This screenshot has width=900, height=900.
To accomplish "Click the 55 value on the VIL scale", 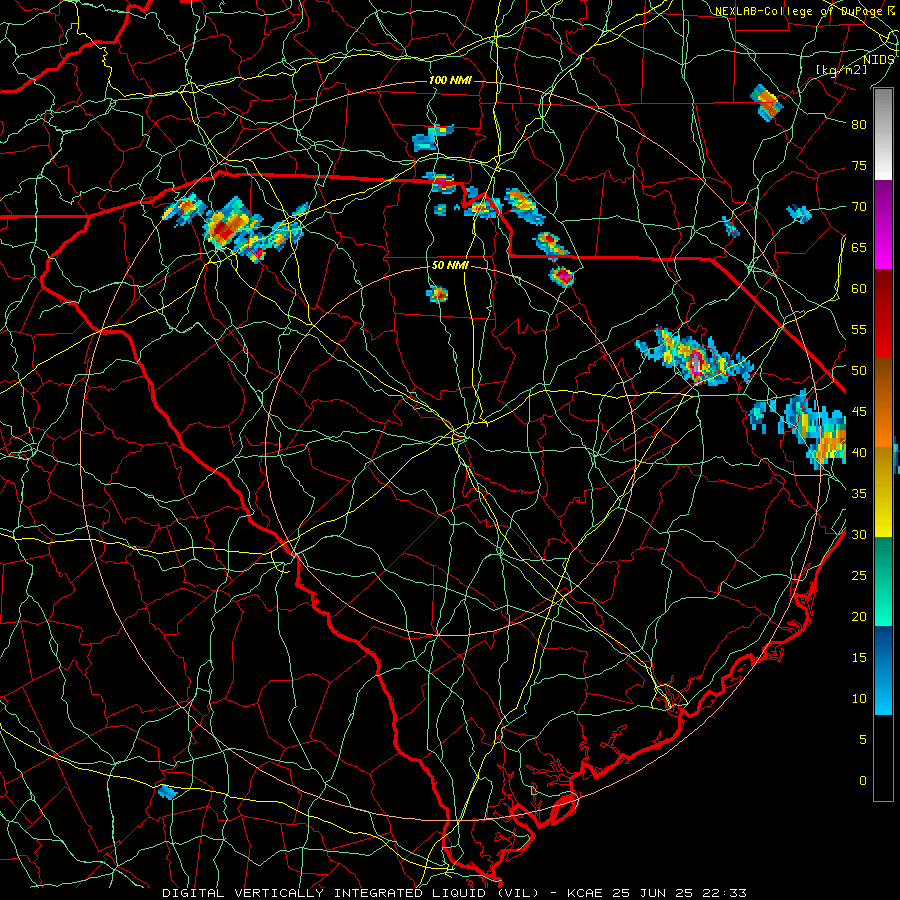I will [x=859, y=329].
